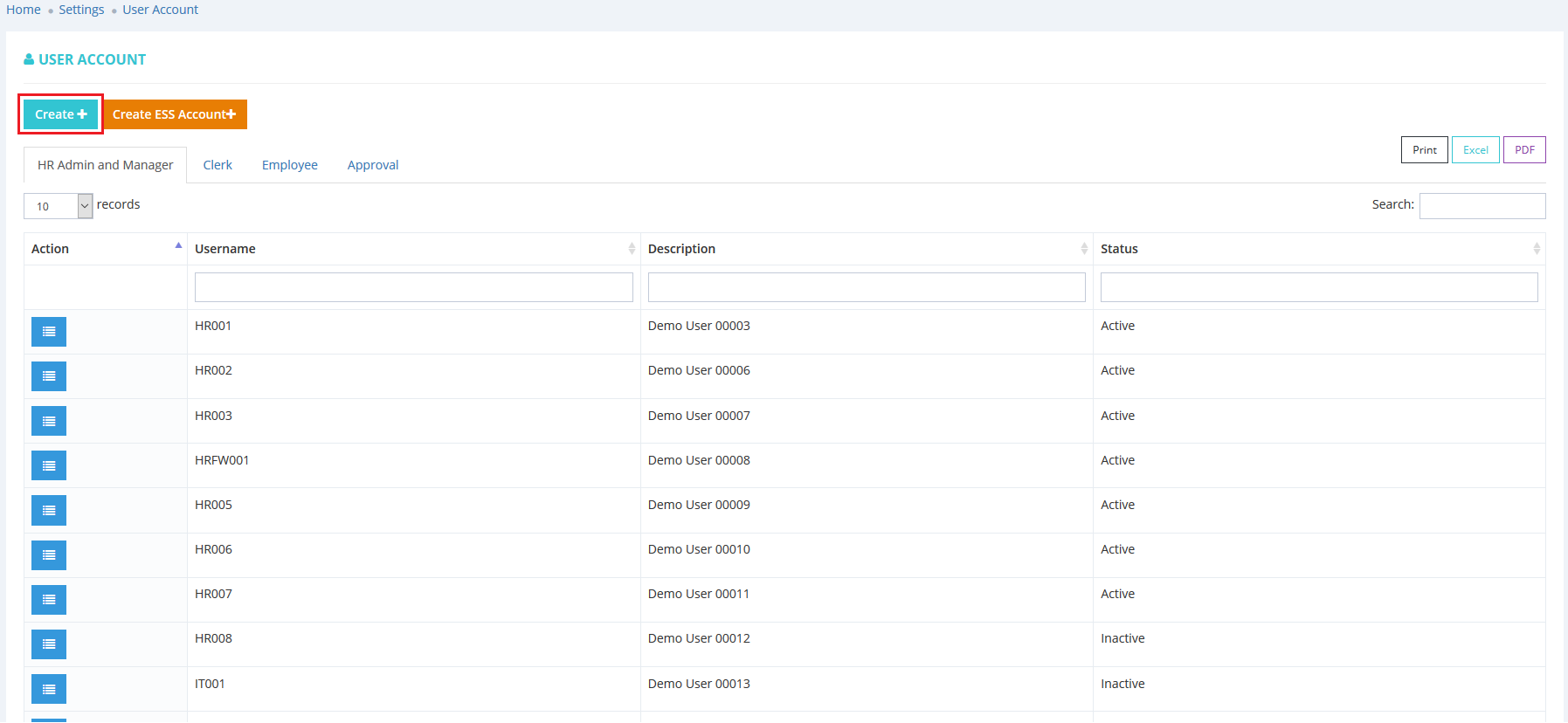This screenshot has height=723, width=1568.
Task: Open action menu for user IT001
Action: coord(49,689)
